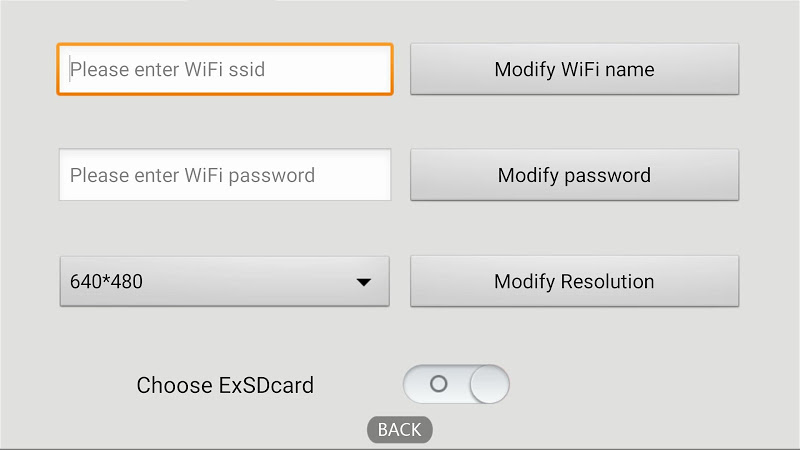Image resolution: width=800 pixels, height=450 pixels.
Task: Select the 'Please enter WiFi password' placeholder text
Action: tap(192, 176)
